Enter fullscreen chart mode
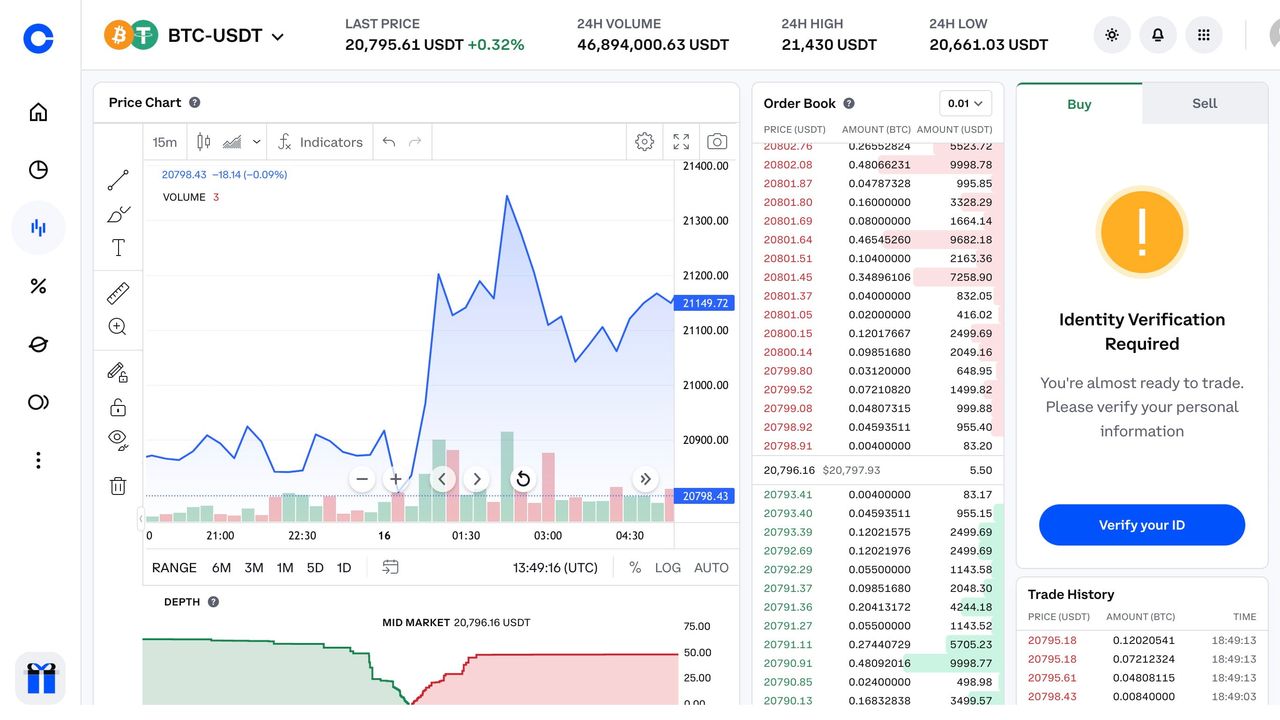The image size is (1280, 720). point(681,142)
